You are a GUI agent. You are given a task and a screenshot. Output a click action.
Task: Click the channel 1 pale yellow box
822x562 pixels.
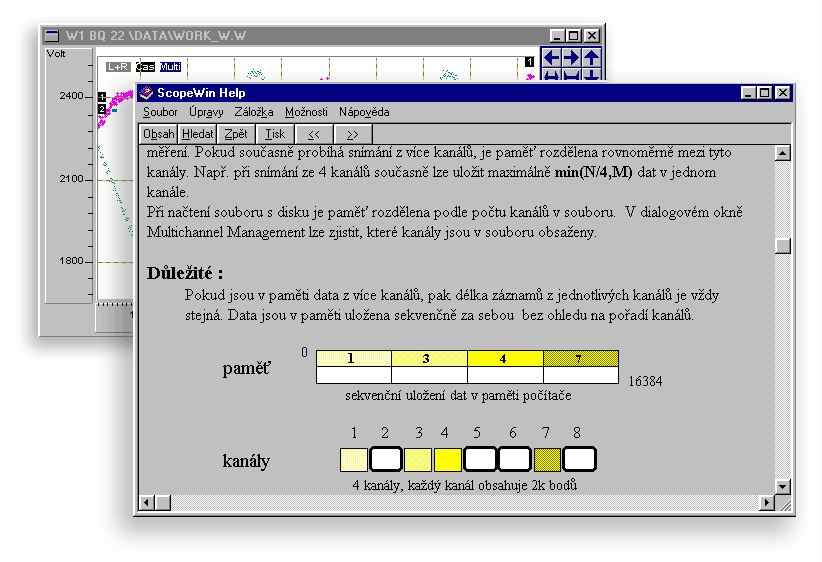tap(354, 460)
